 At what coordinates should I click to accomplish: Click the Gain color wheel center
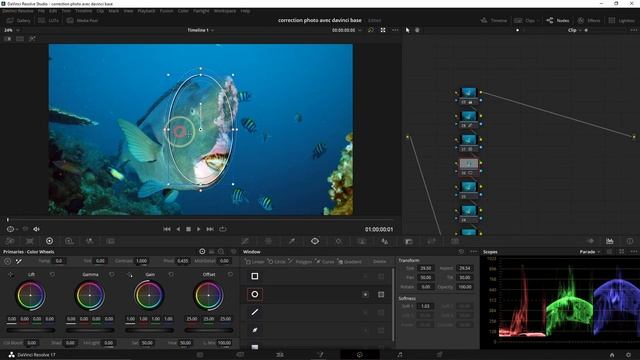pos(149,295)
